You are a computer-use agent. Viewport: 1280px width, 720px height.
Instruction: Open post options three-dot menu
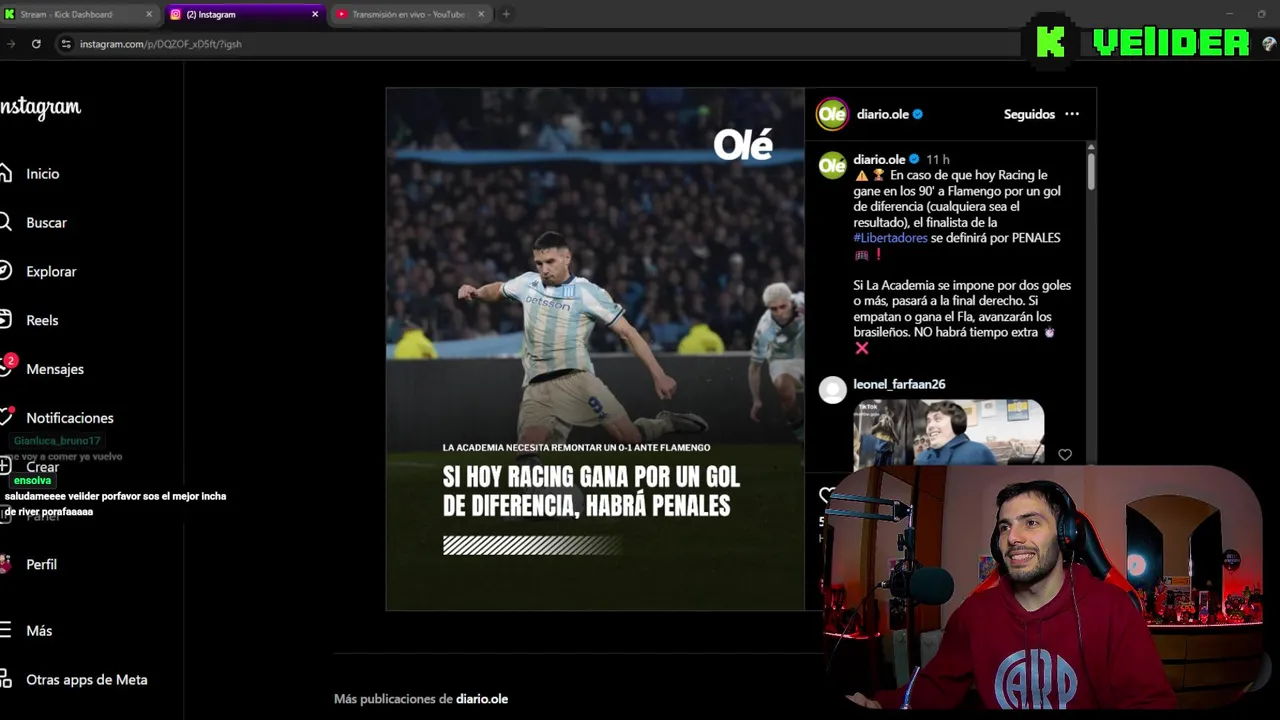pos(1072,114)
